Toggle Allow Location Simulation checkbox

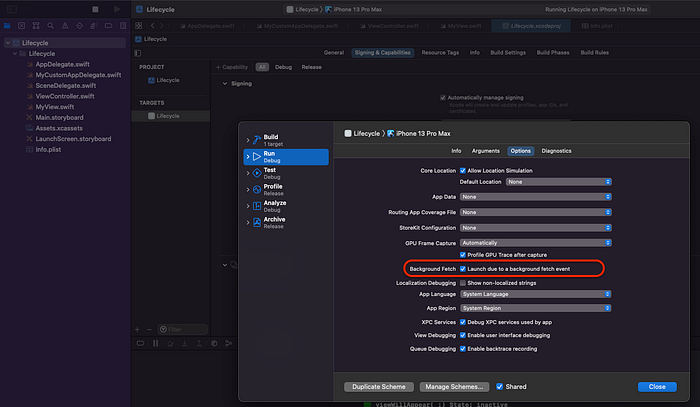click(463, 170)
